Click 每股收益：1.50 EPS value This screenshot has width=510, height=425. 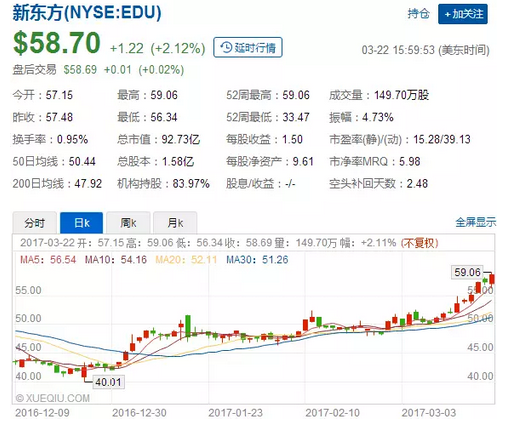264,139
